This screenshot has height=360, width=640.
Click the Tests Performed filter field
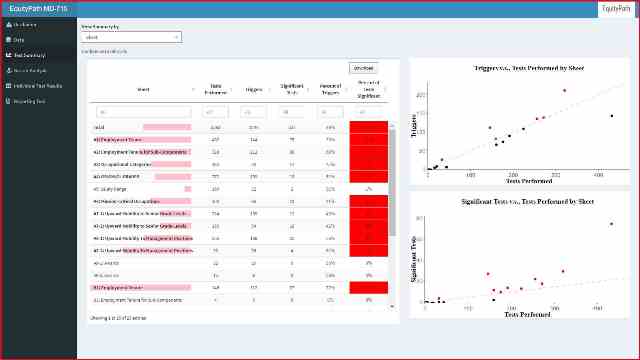(215, 112)
